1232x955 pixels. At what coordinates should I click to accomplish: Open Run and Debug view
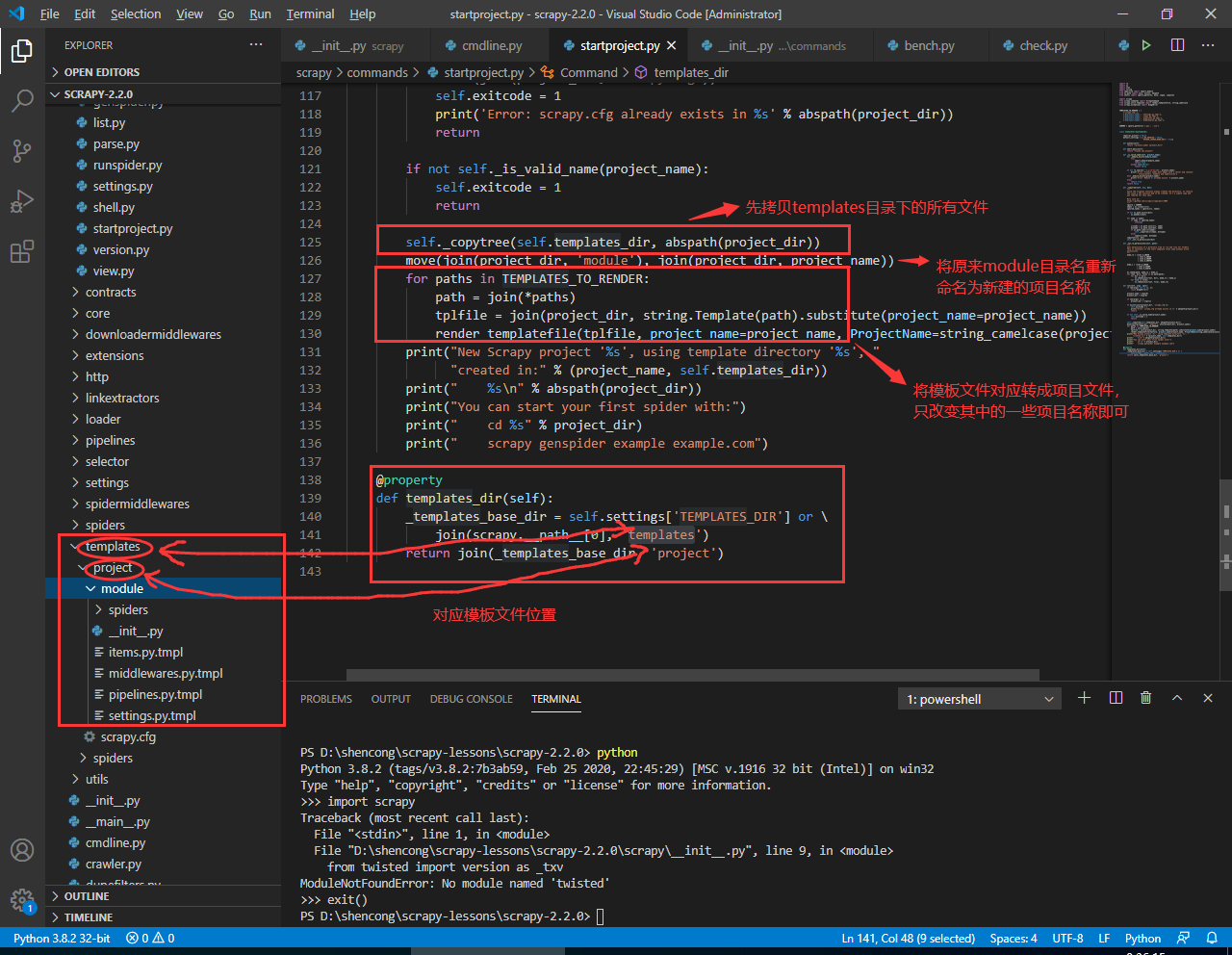pyautogui.click(x=21, y=201)
